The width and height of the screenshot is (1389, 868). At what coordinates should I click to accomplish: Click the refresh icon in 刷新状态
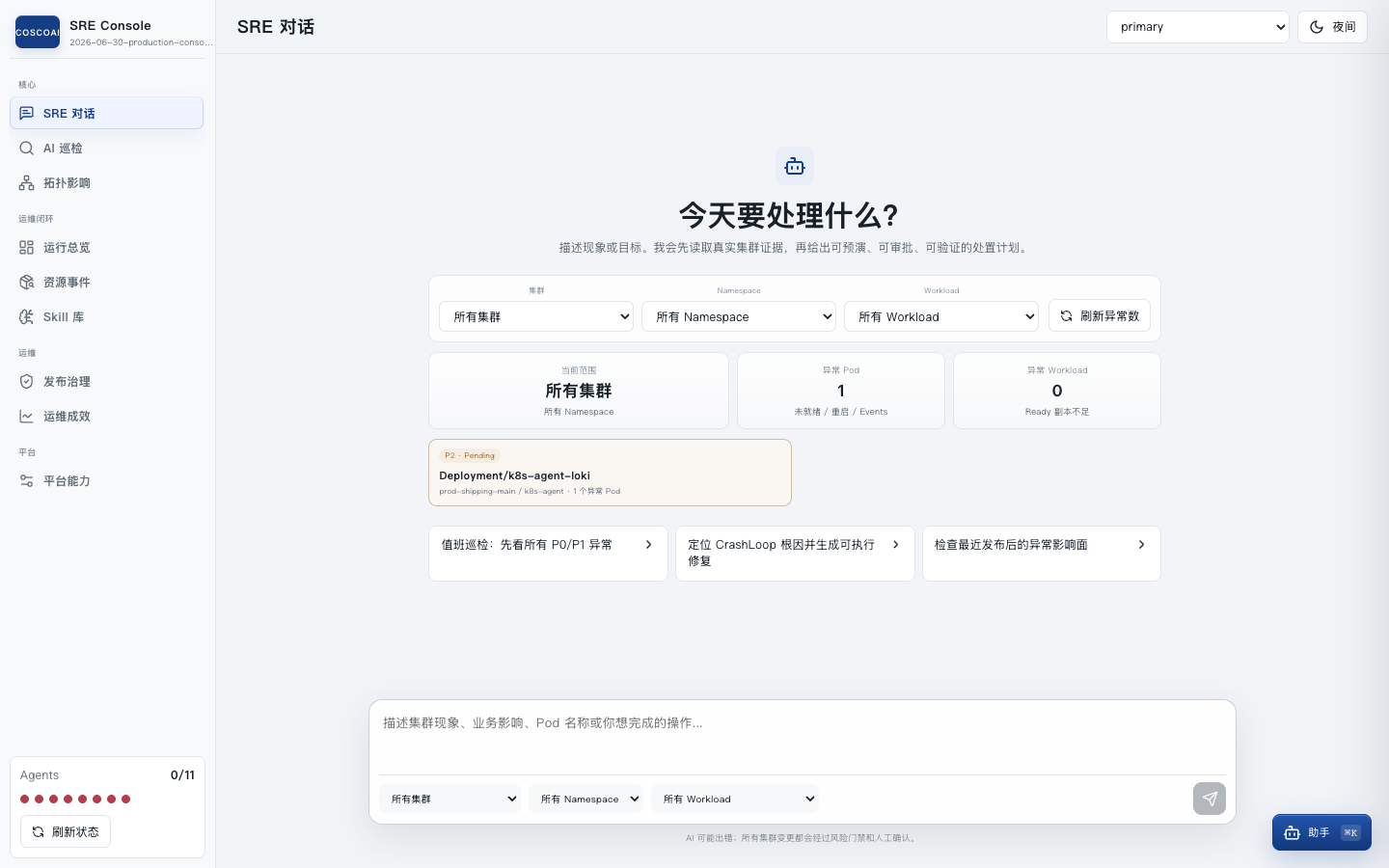click(x=38, y=831)
